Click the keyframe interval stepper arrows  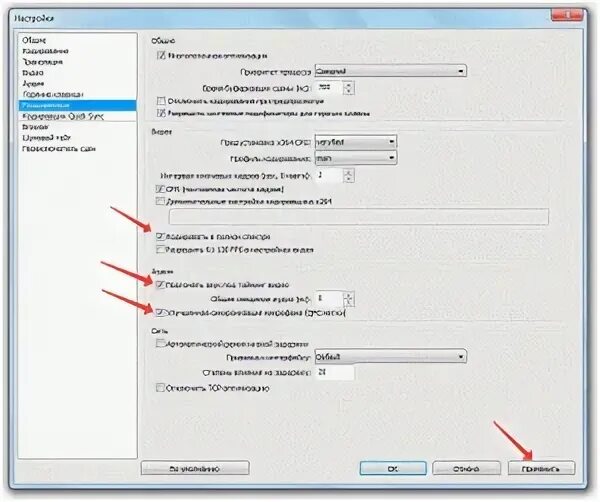tap(348, 176)
